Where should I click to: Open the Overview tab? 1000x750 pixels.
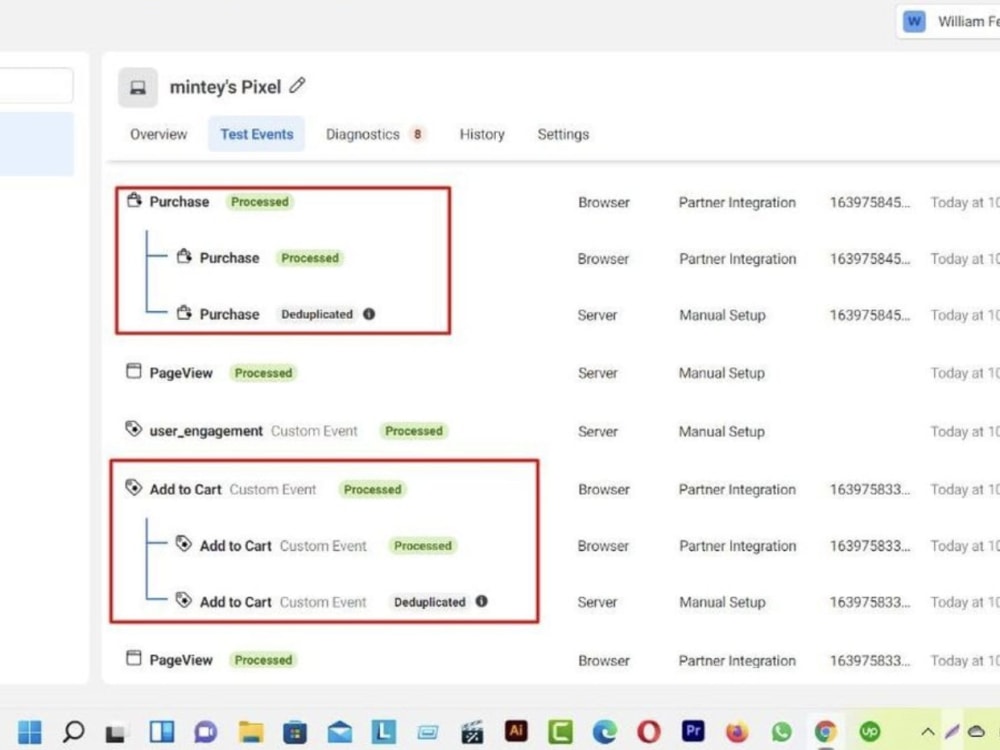(157, 134)
